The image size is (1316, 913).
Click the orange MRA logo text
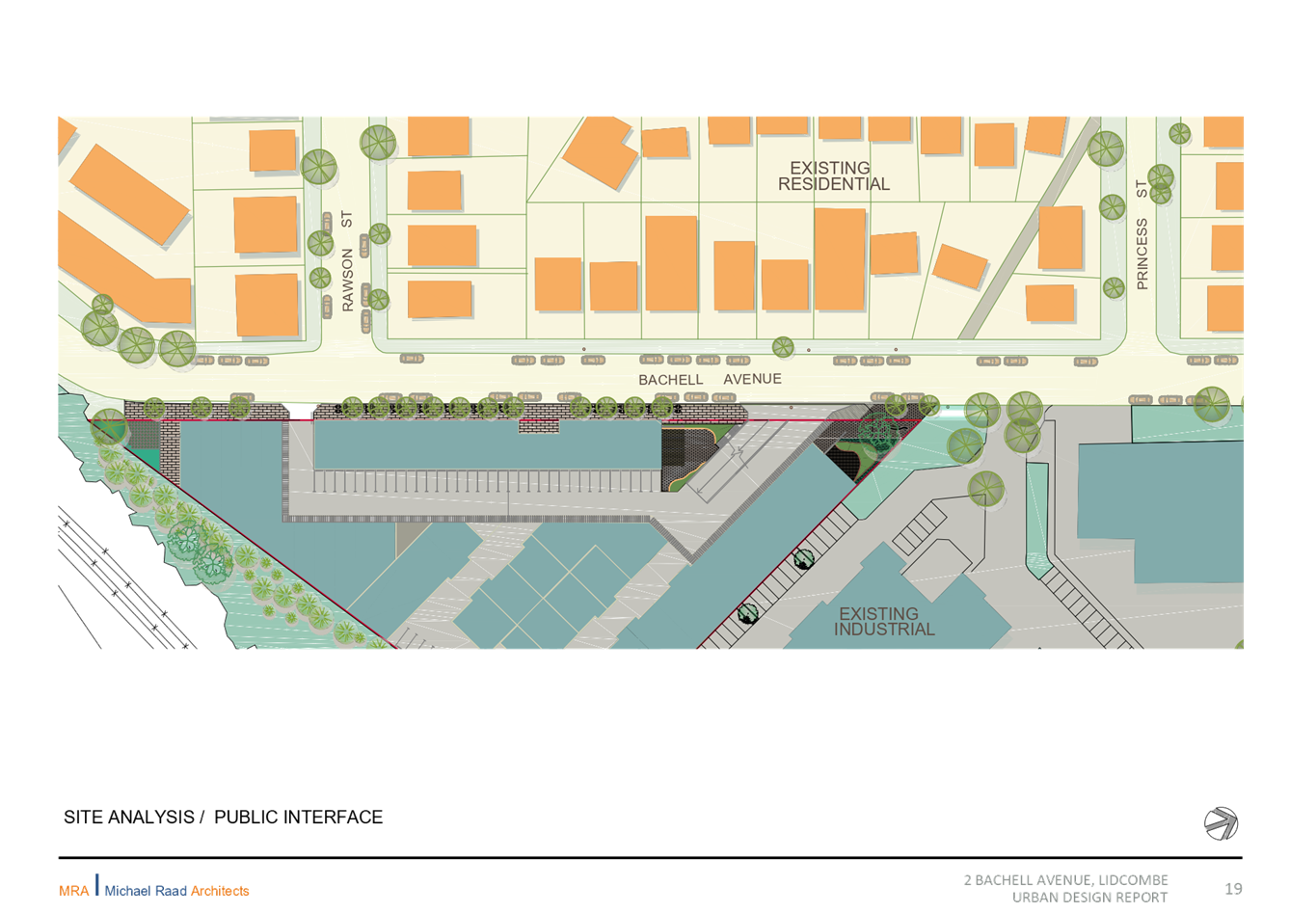tap(73, 891)
